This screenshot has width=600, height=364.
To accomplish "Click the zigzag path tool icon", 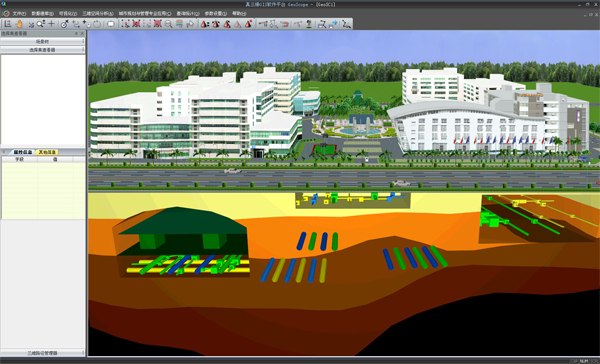I will click(347, 24).
